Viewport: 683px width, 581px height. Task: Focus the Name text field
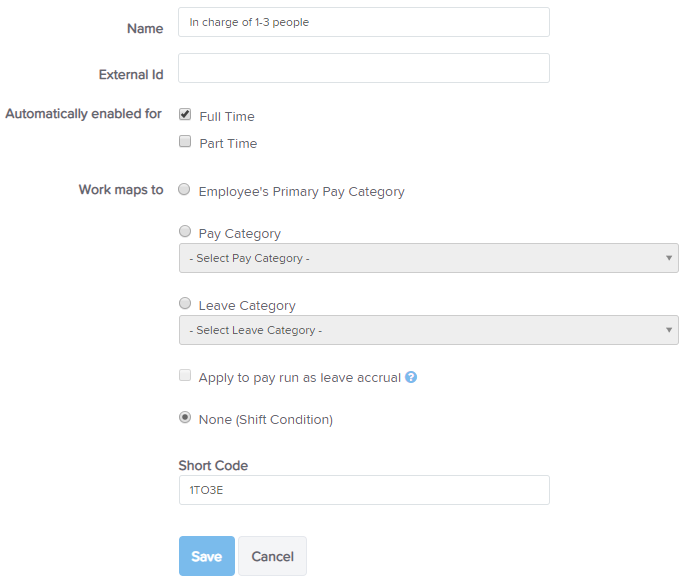pyautogui.click(x=364, y=22)
